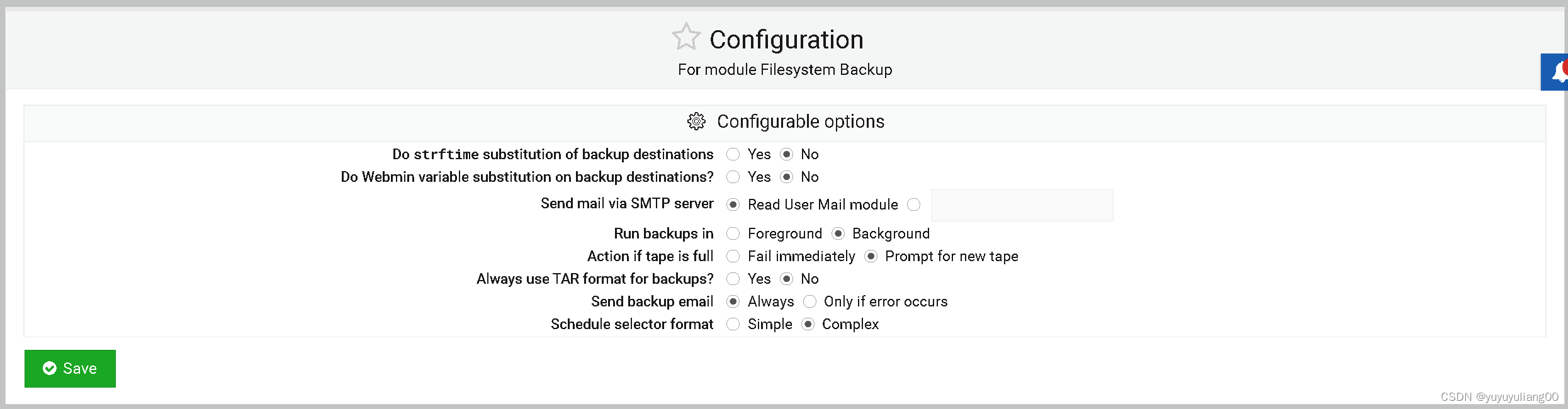Select the custom SMTP server radio option
Viewport: 1568px width, 409px height.
click(x=915, y=204)
